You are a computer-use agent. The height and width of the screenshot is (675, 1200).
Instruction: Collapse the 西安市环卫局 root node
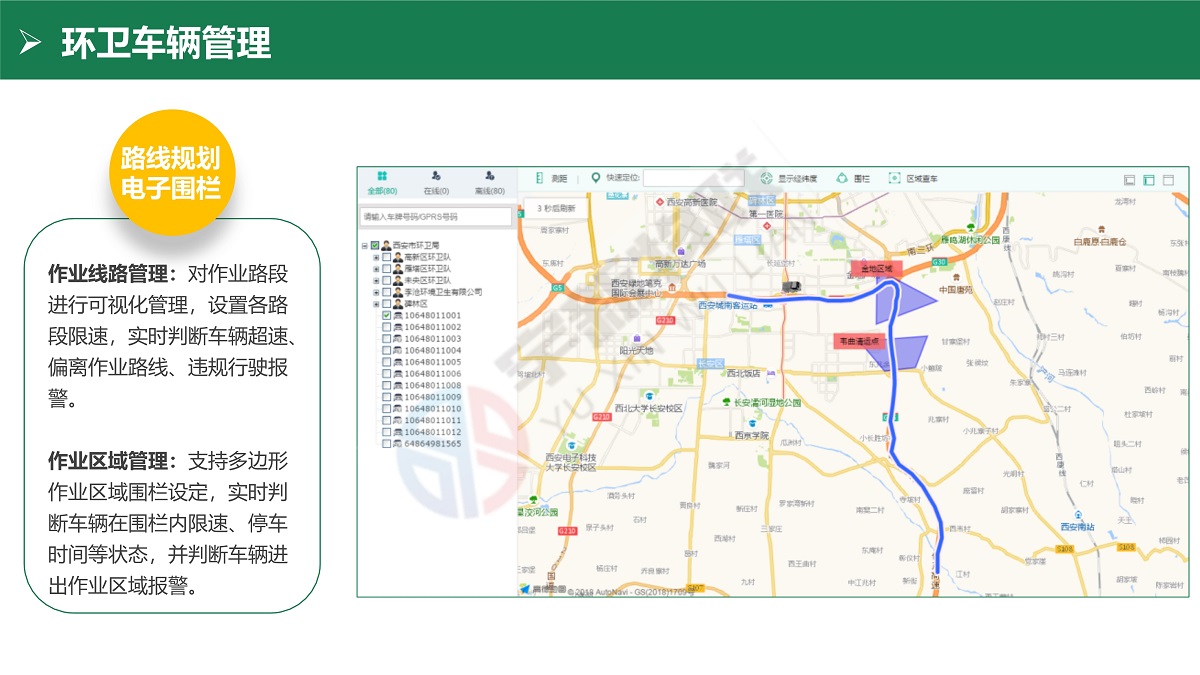(365, 245)
